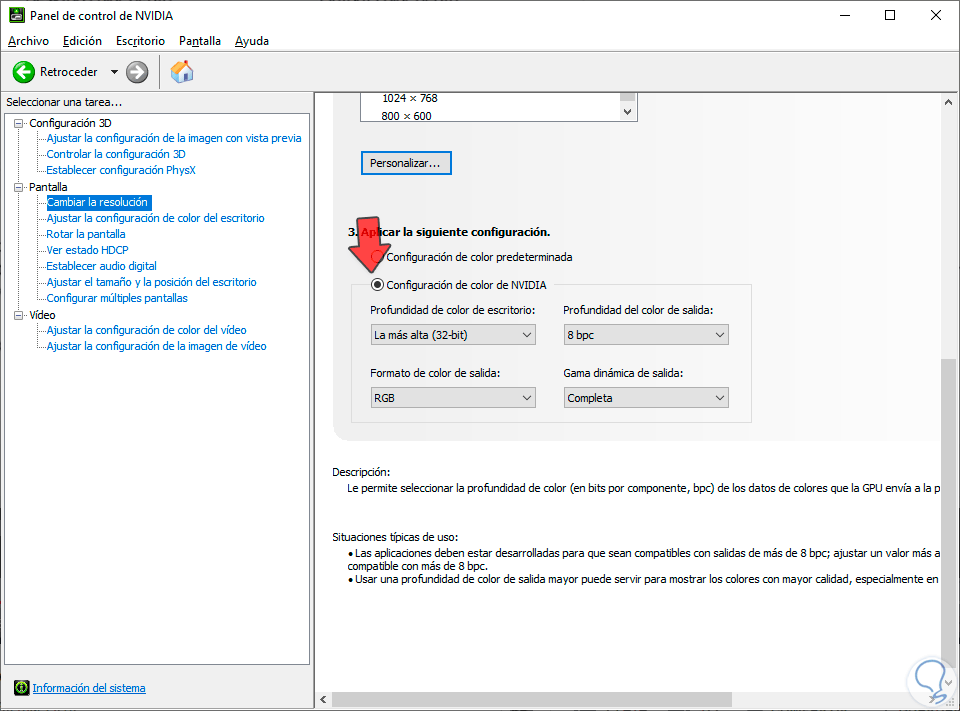Collapse the Vídeo tree node
Image resolution: width=960 pixels, height=711 pixels.
coord(18,315)
